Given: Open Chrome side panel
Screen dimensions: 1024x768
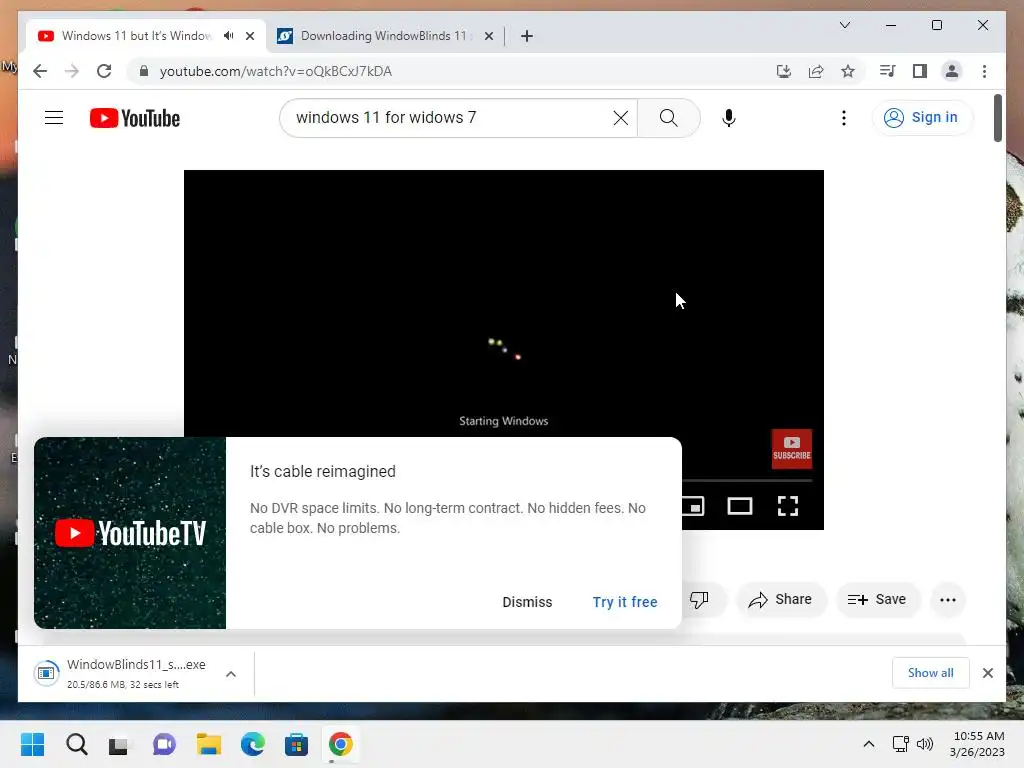Looking at the screenshot, I should coord(920,71).
